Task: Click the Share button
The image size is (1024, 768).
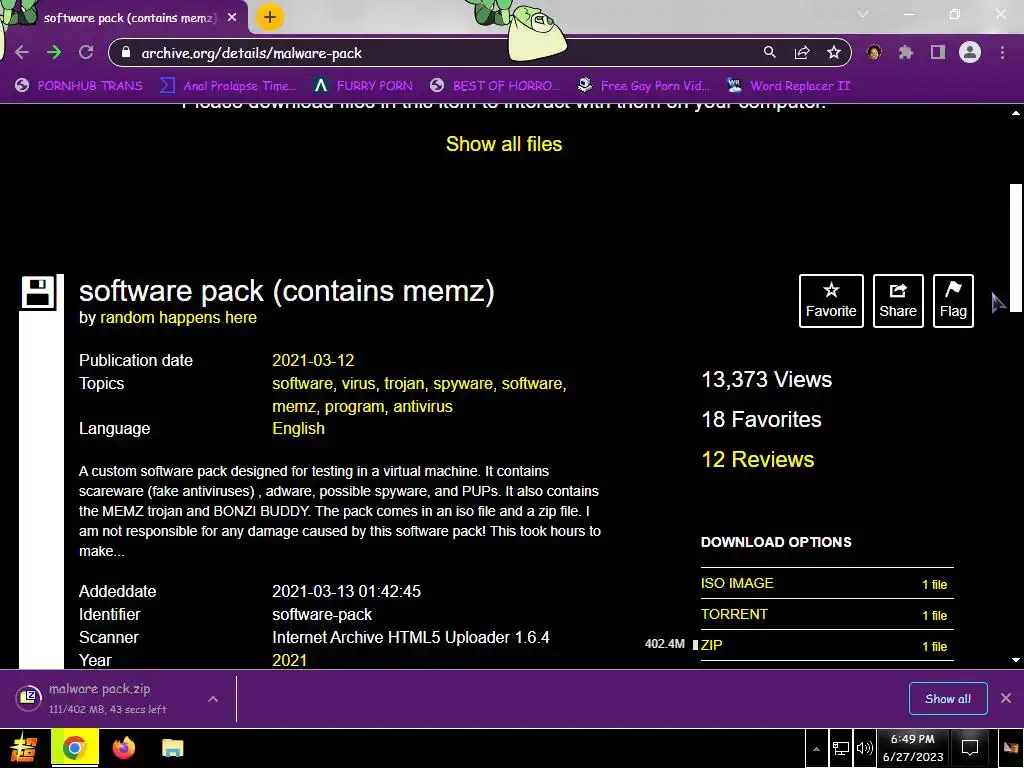Action: 898,301
